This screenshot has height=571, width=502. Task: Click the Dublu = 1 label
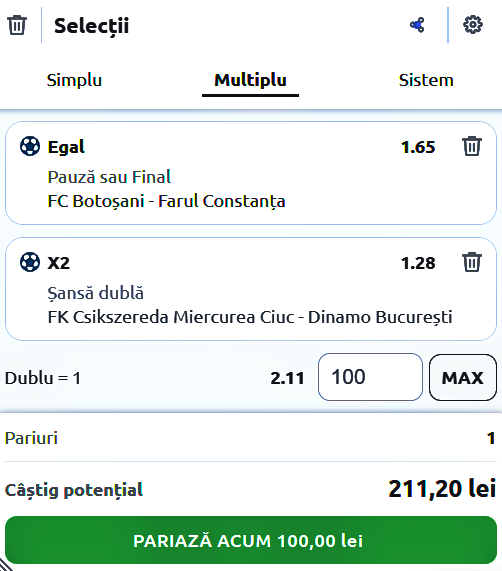pos(43,378)
